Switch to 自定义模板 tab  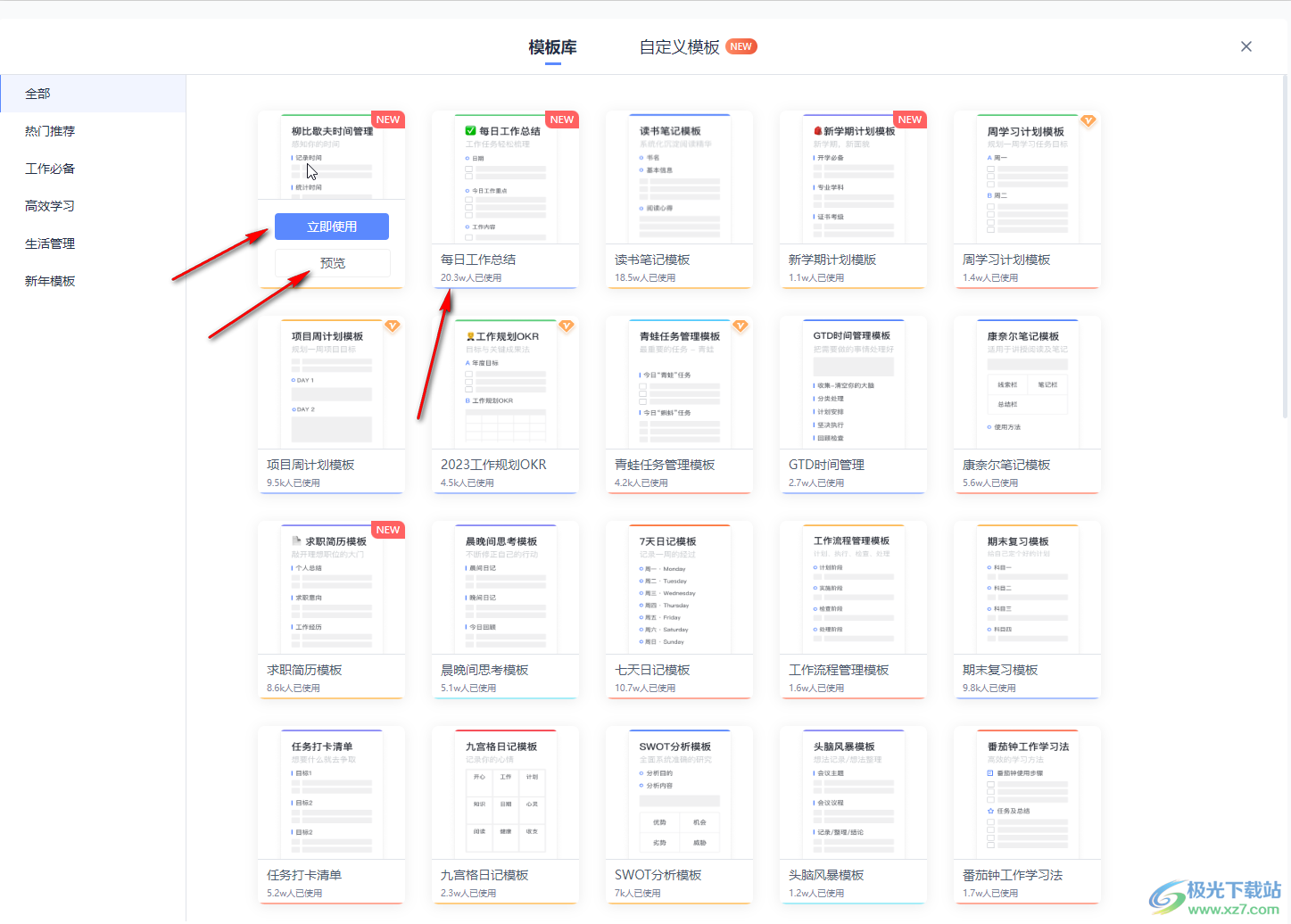click(x=679, y=47)
